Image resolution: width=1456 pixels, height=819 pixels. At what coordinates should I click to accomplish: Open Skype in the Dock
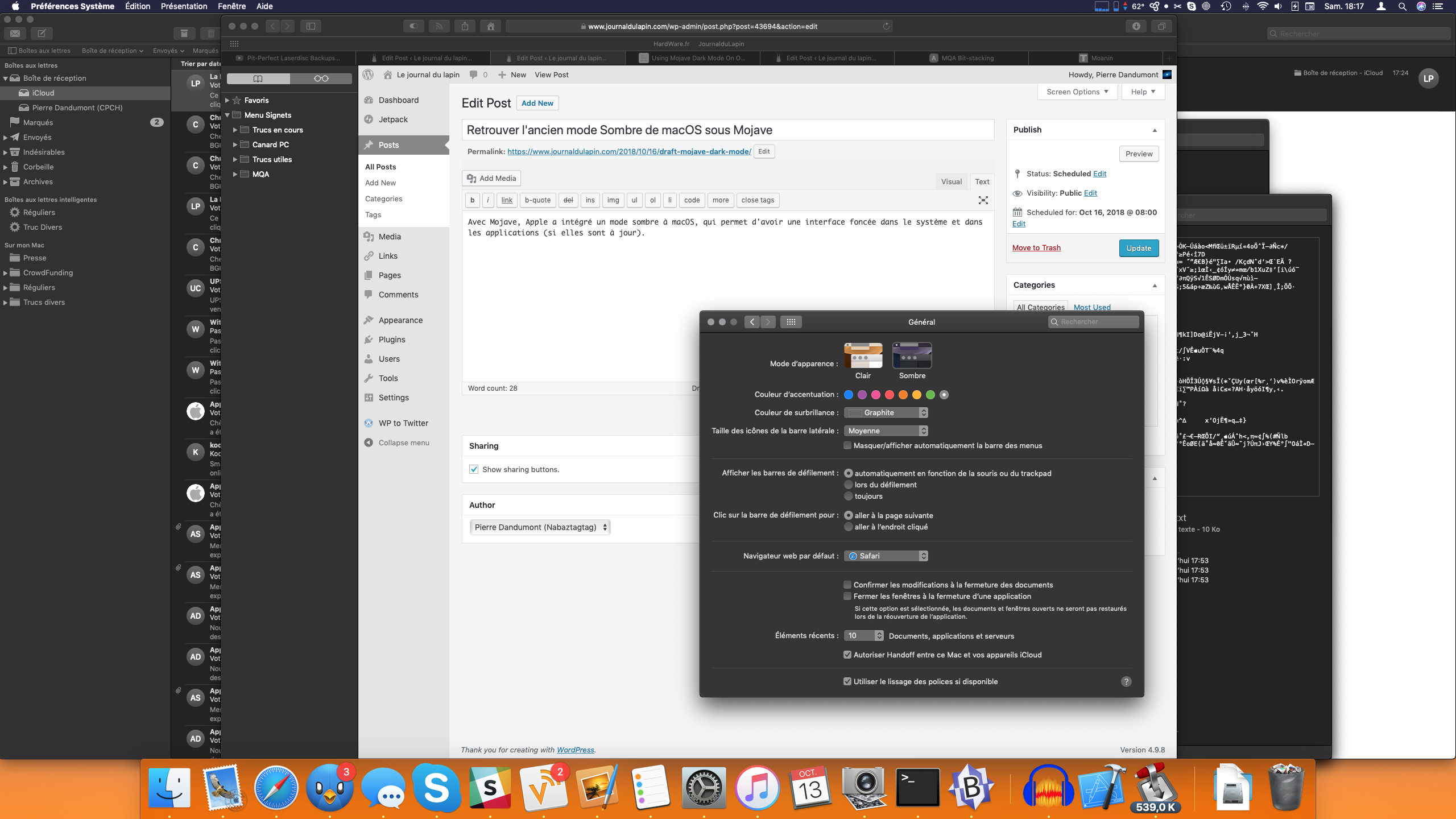tap(436, 788)
